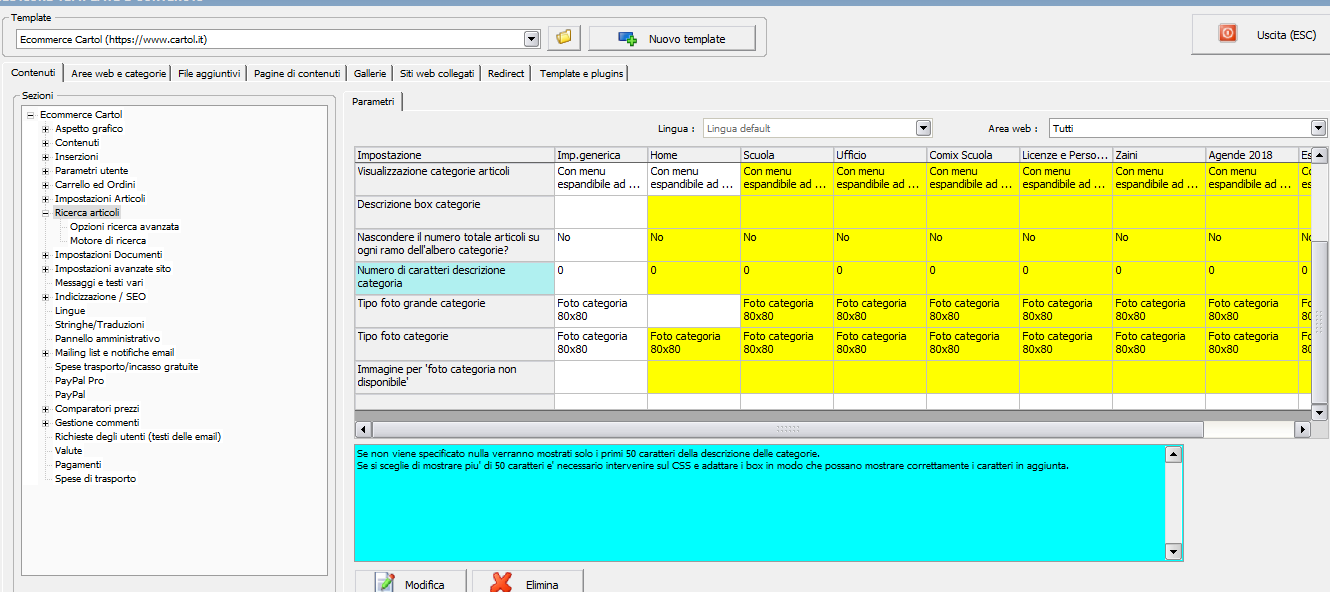The height and width of the screenshot is (592, 1330).
Task: Click the yellow folder icon beside template dropdown
Action: (564, 38)
